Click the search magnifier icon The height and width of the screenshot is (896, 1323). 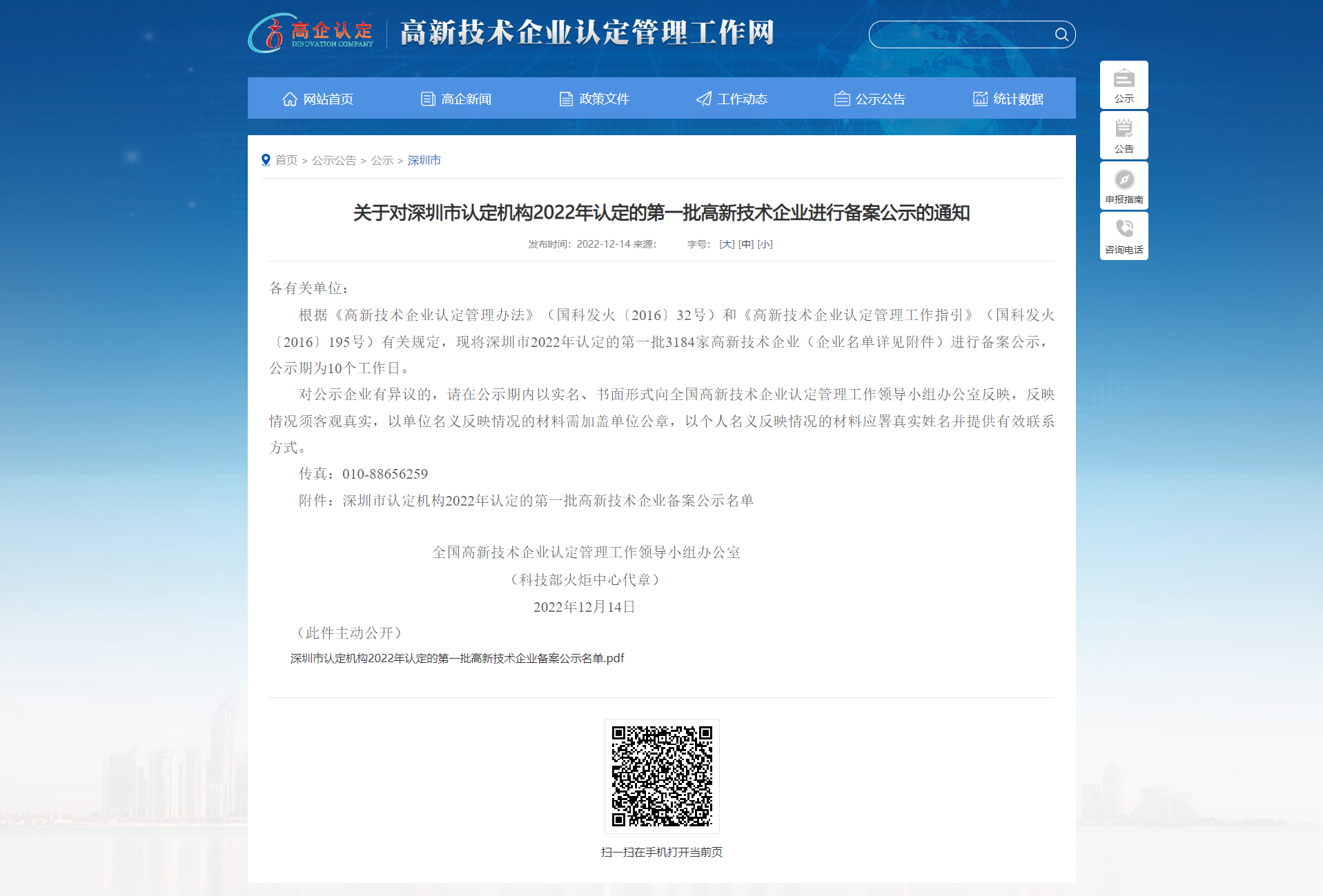tap(1061, 34)
